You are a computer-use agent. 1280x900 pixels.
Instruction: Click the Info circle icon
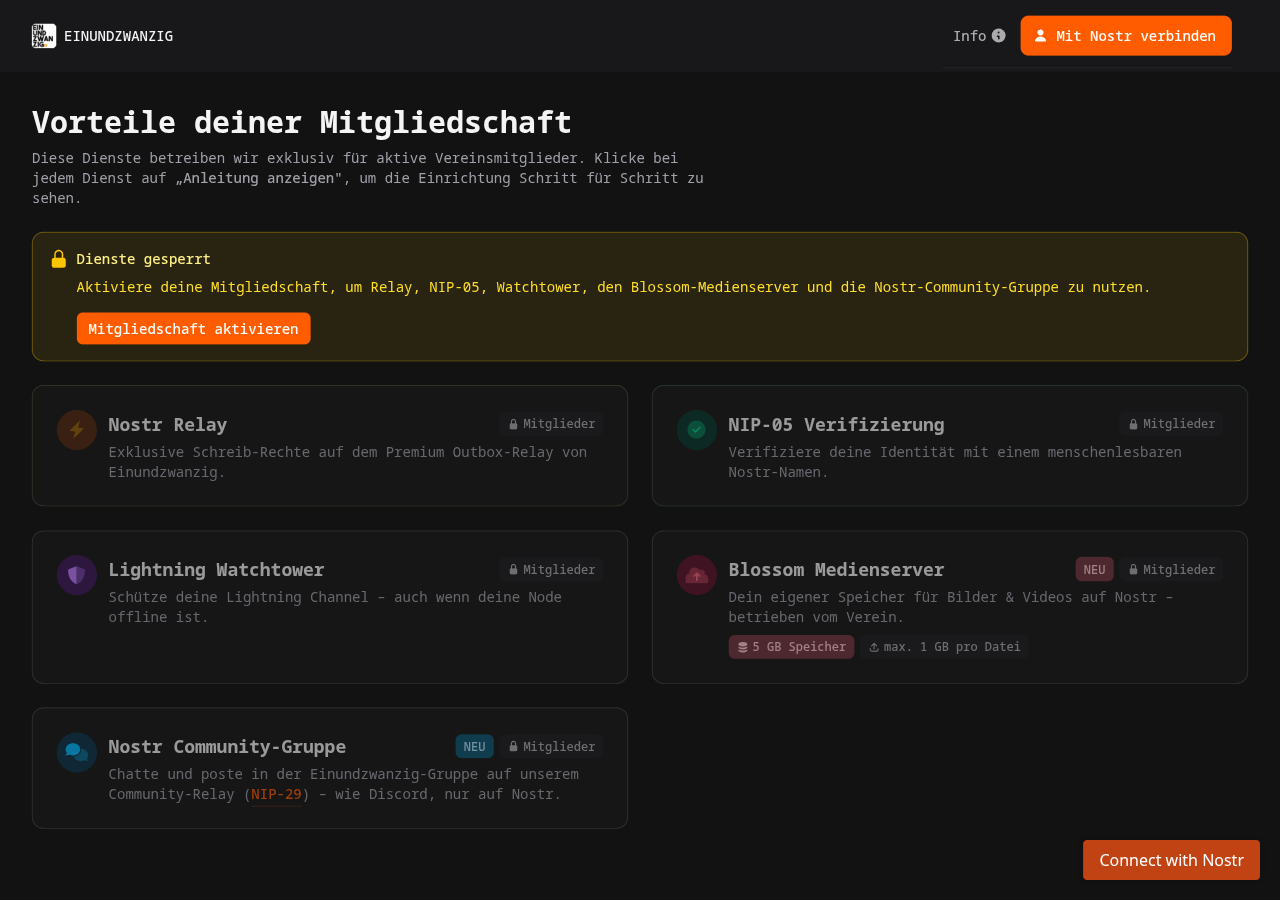click(998, 36)
